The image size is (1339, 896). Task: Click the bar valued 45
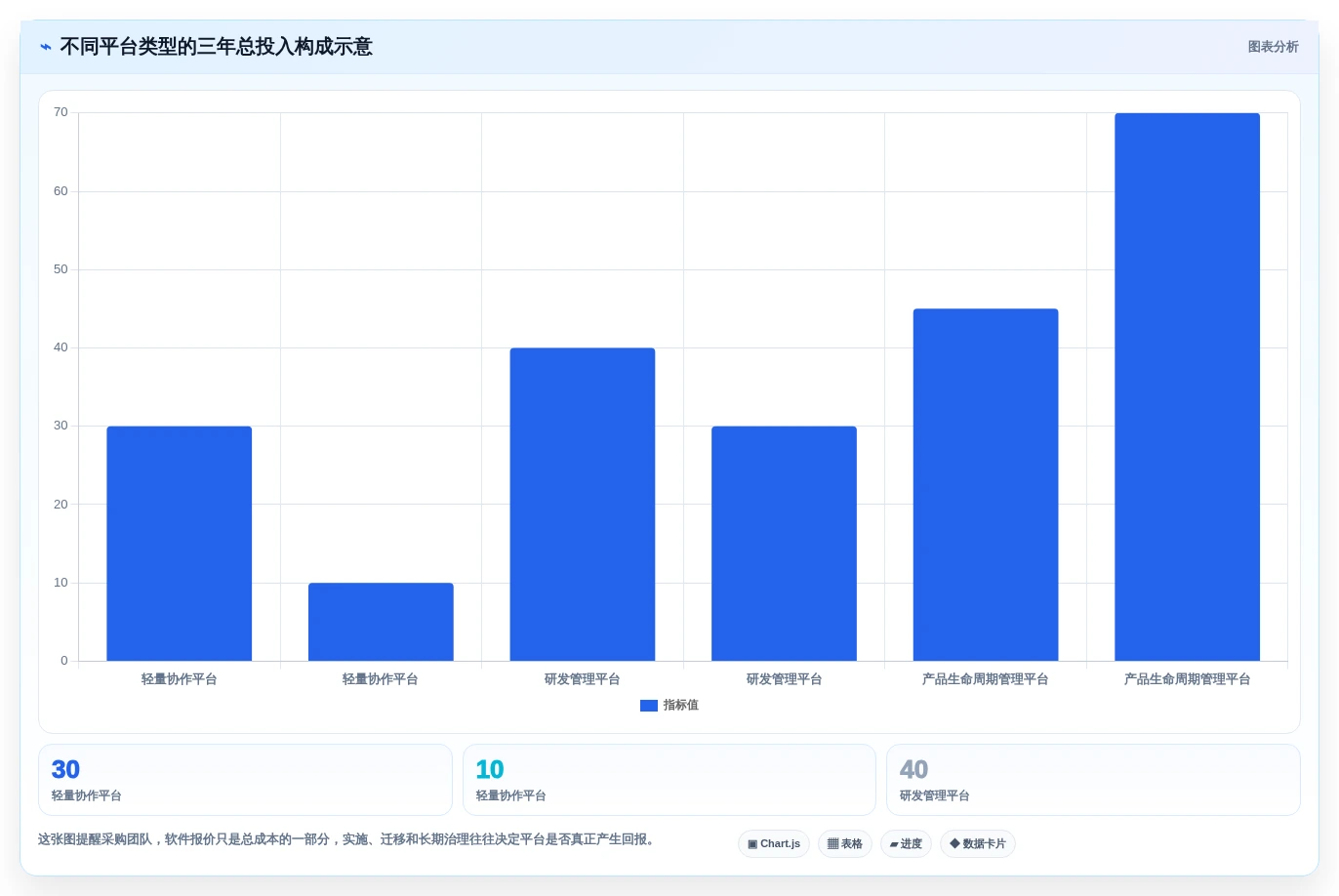pos(986,485)
